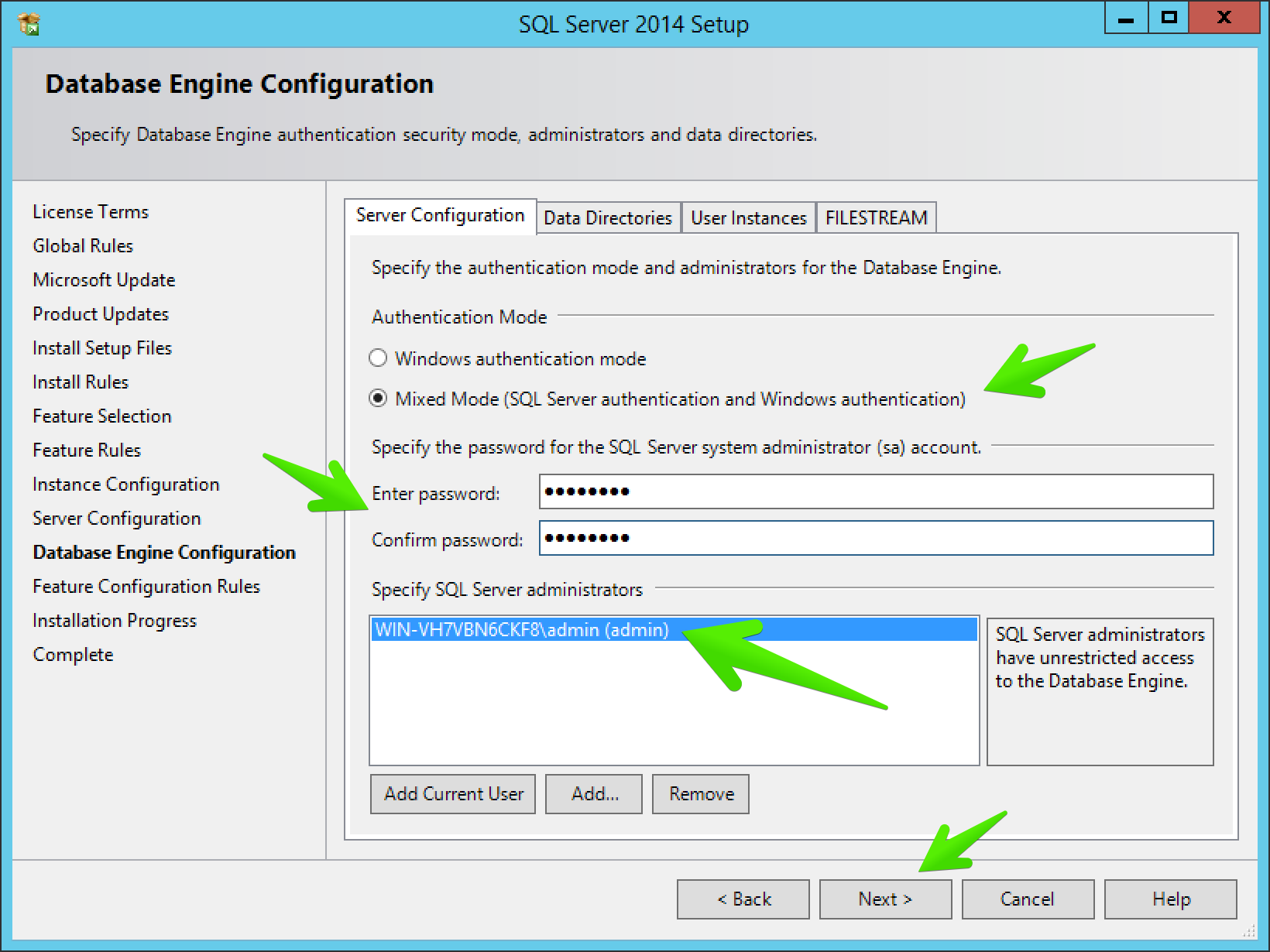Click Database Engine Configuration in the step list
The image size is (1270, 952).
[164, 553]
